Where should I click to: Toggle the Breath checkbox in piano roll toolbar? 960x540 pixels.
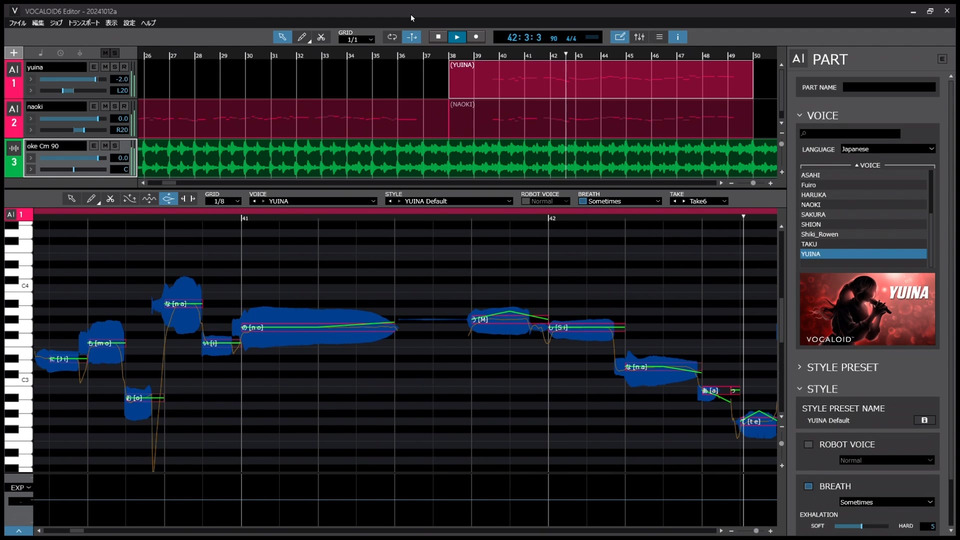(x=583, y=201)
